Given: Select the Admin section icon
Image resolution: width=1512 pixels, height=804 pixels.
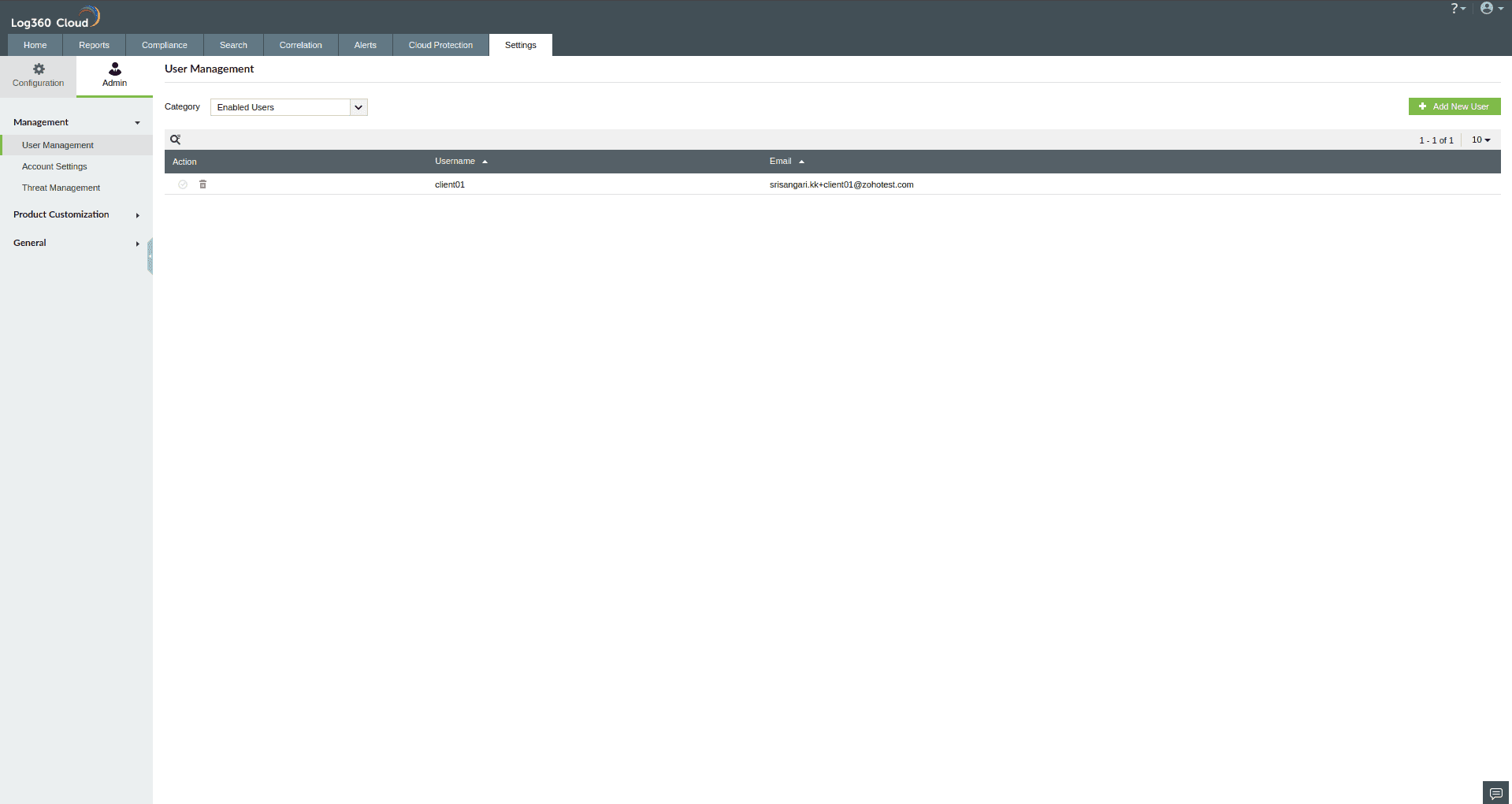Looking at the screenshot, I should tap(113, 75).
